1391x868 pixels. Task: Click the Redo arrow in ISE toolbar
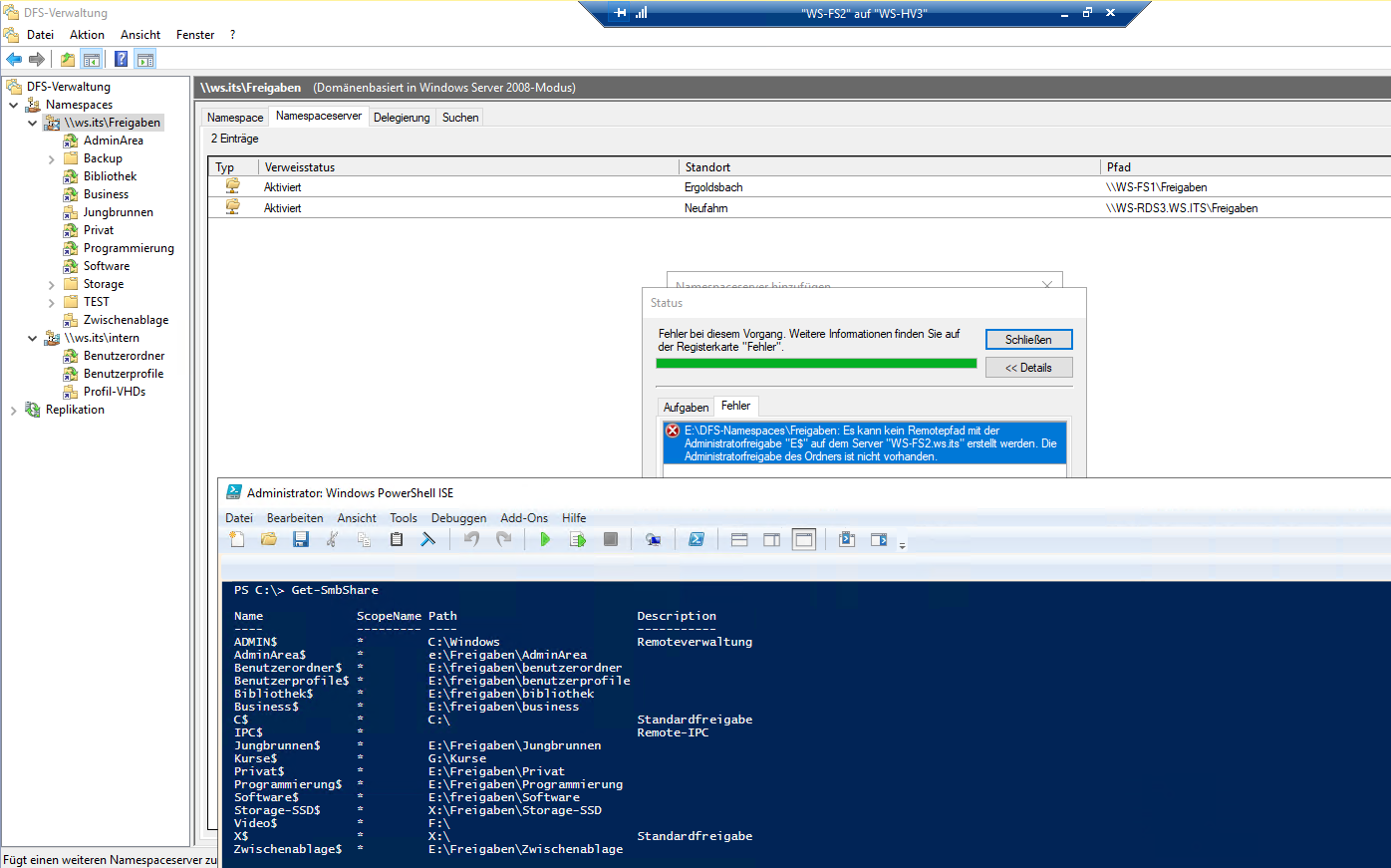pyautogui.click(x=503, y=539)
